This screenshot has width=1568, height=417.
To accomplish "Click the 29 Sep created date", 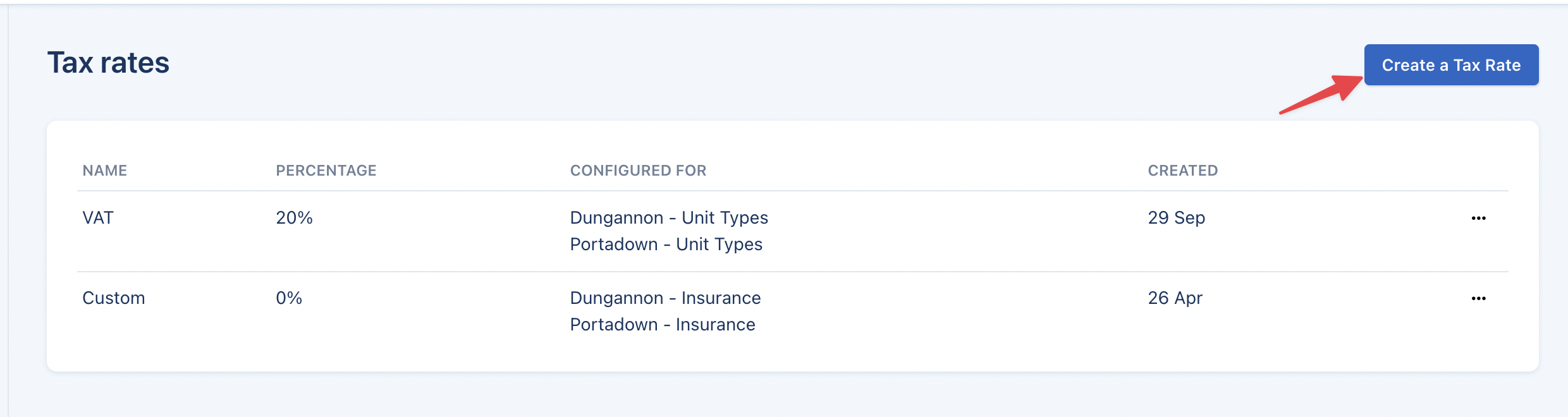I will [1176, 218].
